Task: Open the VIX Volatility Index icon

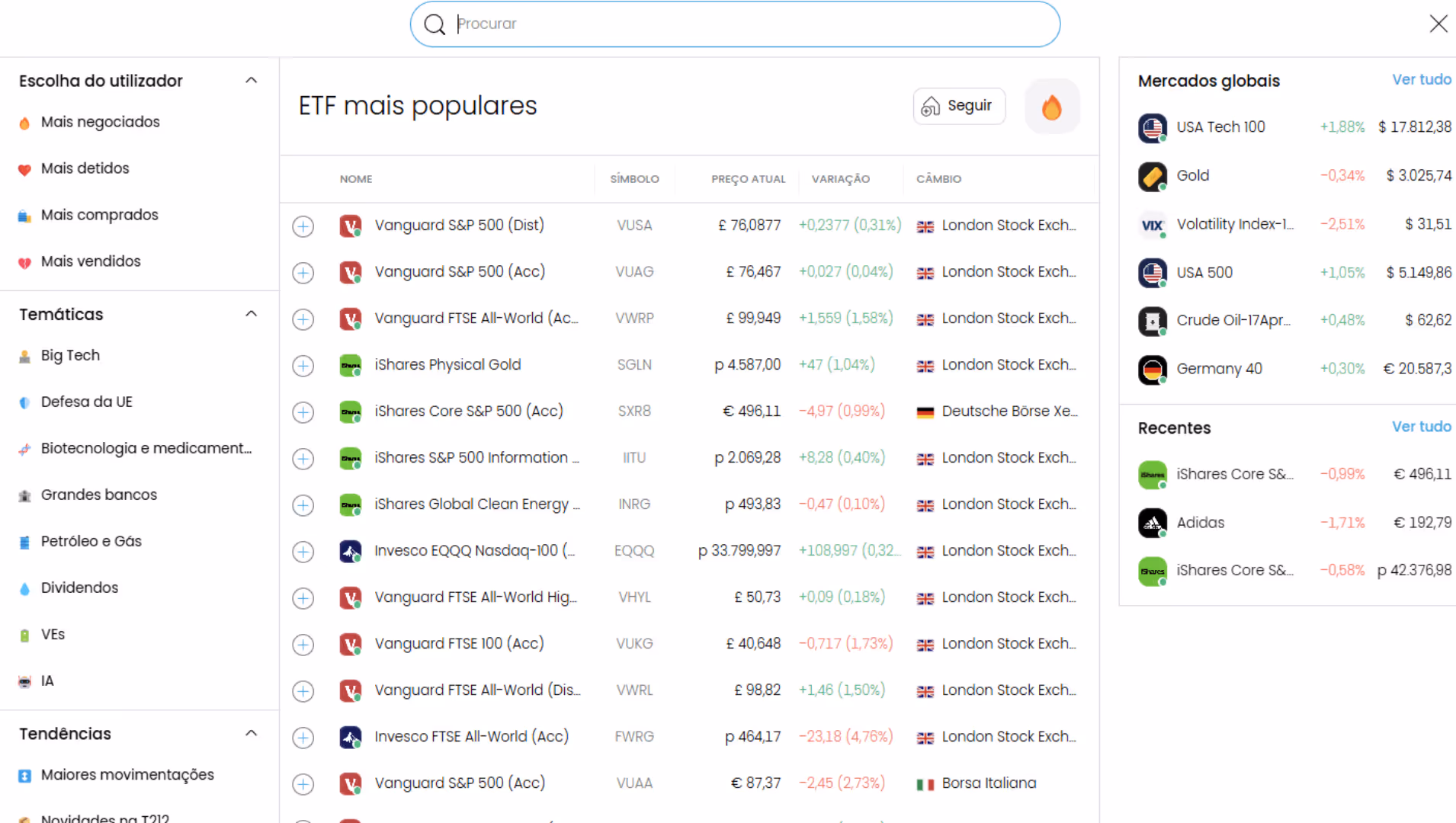Action: 1153,225
